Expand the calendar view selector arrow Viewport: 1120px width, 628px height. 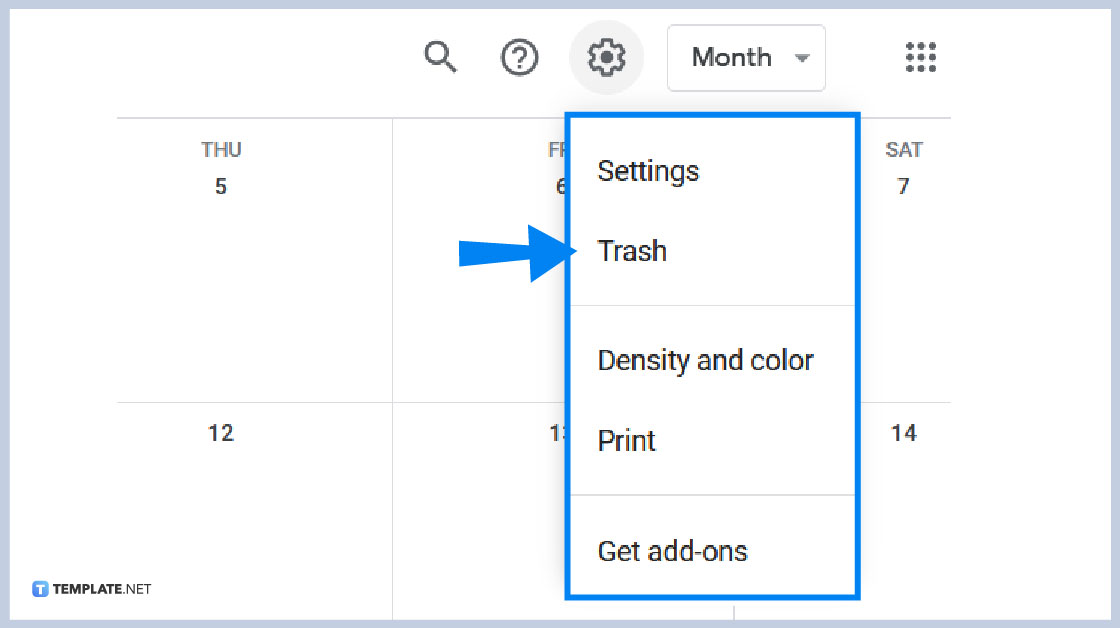pos(802,58)
